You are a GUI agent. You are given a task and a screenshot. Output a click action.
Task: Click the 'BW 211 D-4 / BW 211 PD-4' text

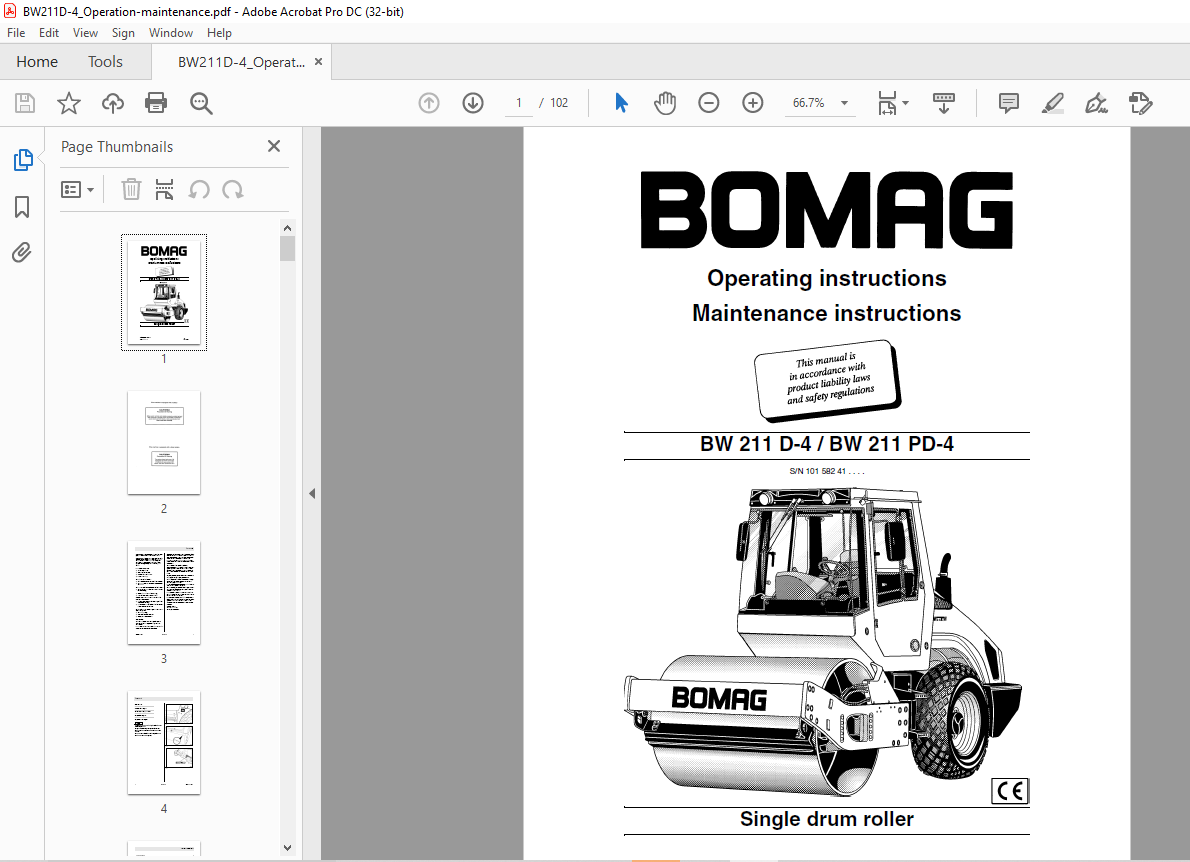[x=826, y=444]
